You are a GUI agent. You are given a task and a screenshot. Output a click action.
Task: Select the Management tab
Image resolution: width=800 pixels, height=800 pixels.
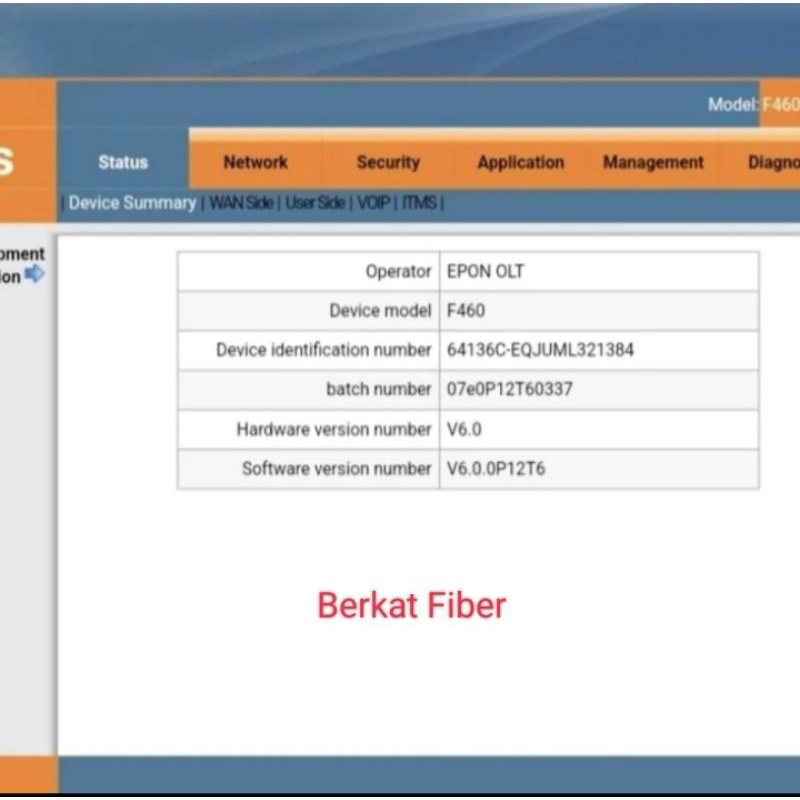point(653,162)
